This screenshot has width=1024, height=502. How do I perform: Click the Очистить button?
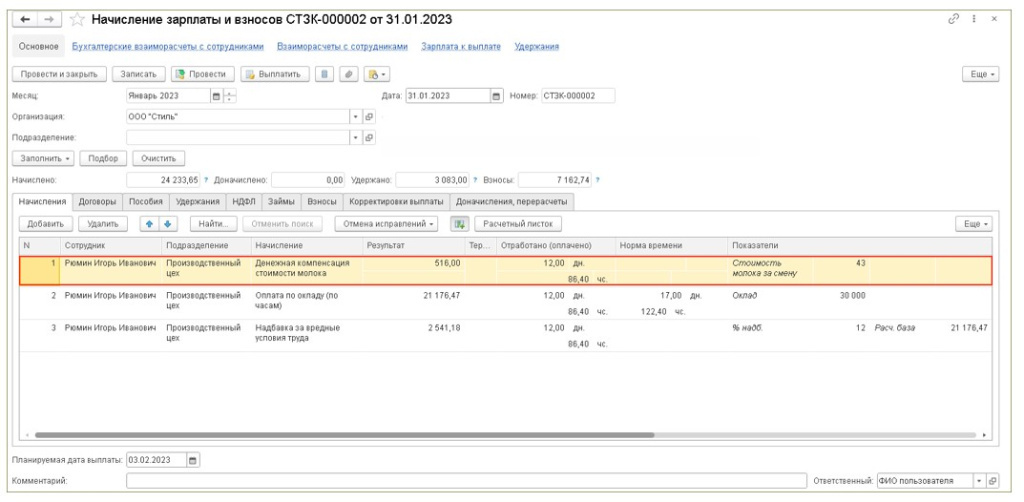[159, 158]
